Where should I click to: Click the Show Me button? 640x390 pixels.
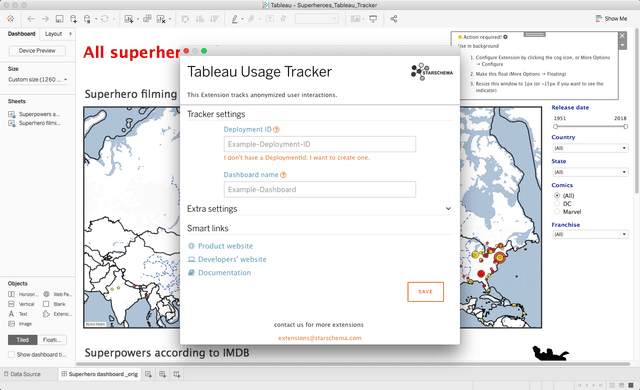611,19
